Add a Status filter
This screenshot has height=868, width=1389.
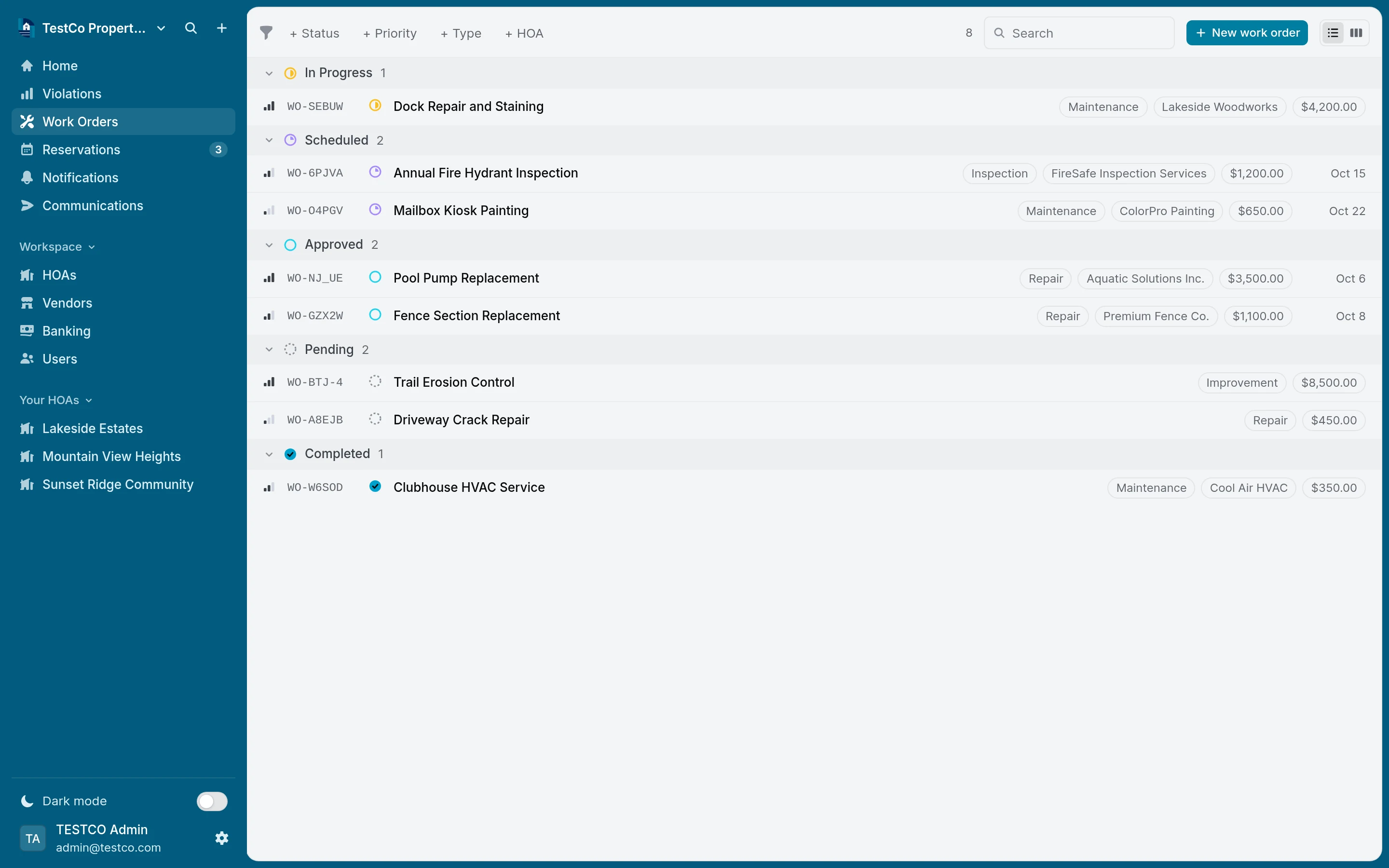tap(314, 33)
